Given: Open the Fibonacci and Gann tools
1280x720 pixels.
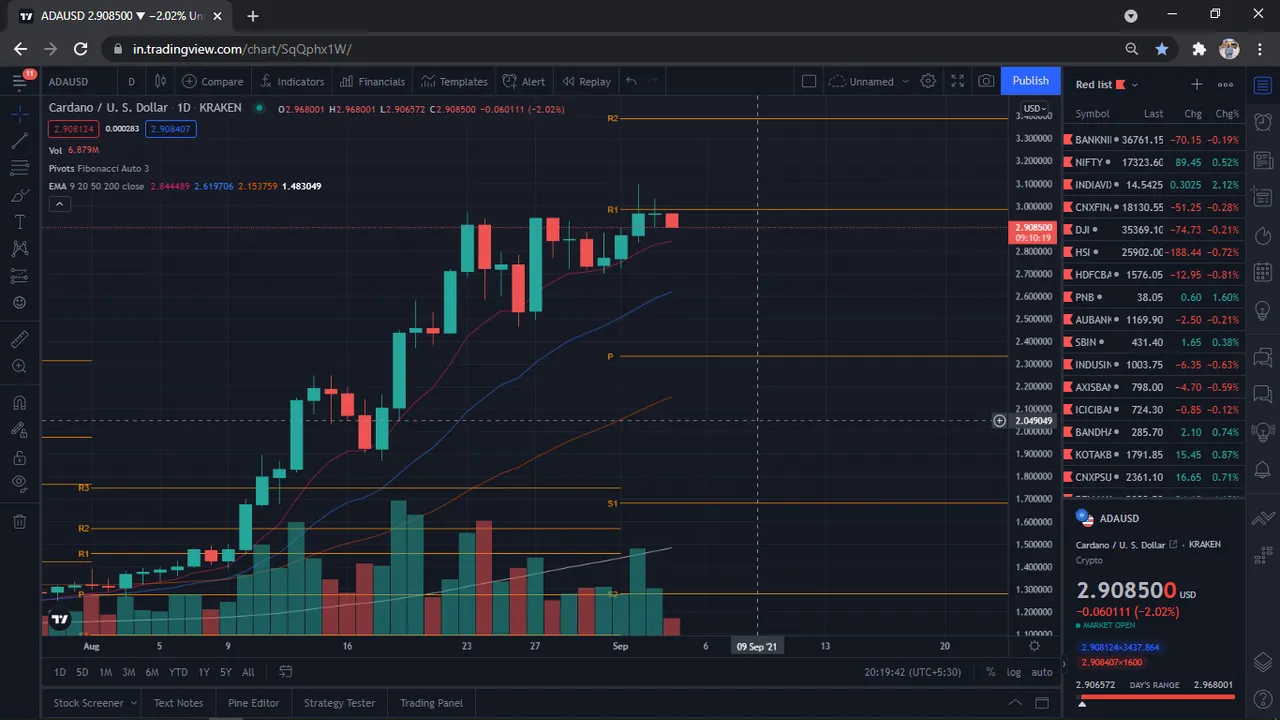Looking at the screenshot, I should click(19, 168).
